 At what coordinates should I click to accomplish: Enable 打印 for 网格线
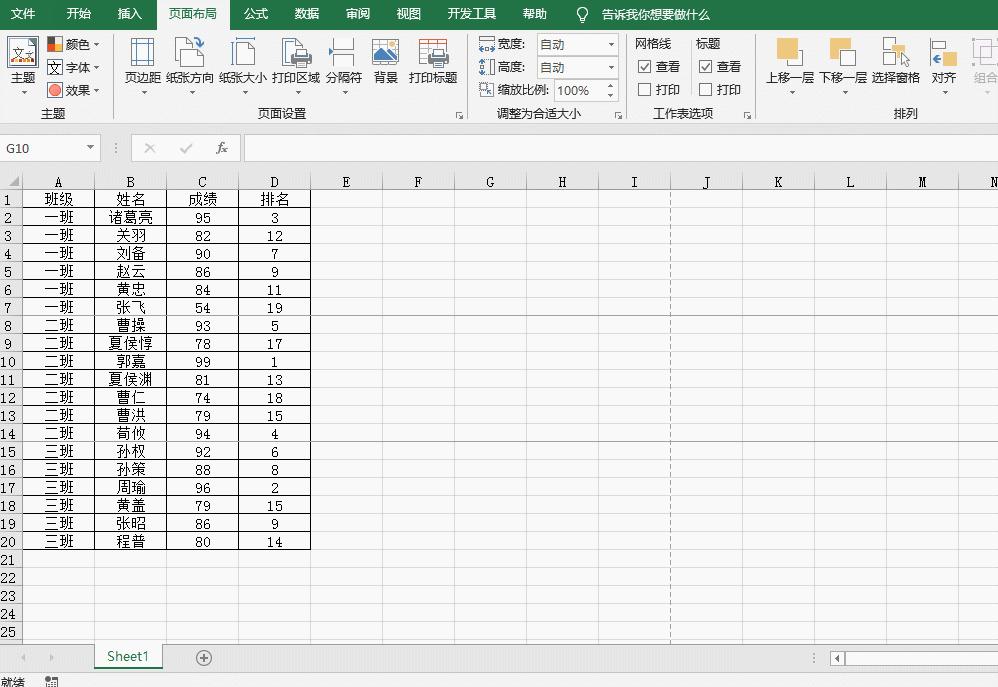click(644, 89)
